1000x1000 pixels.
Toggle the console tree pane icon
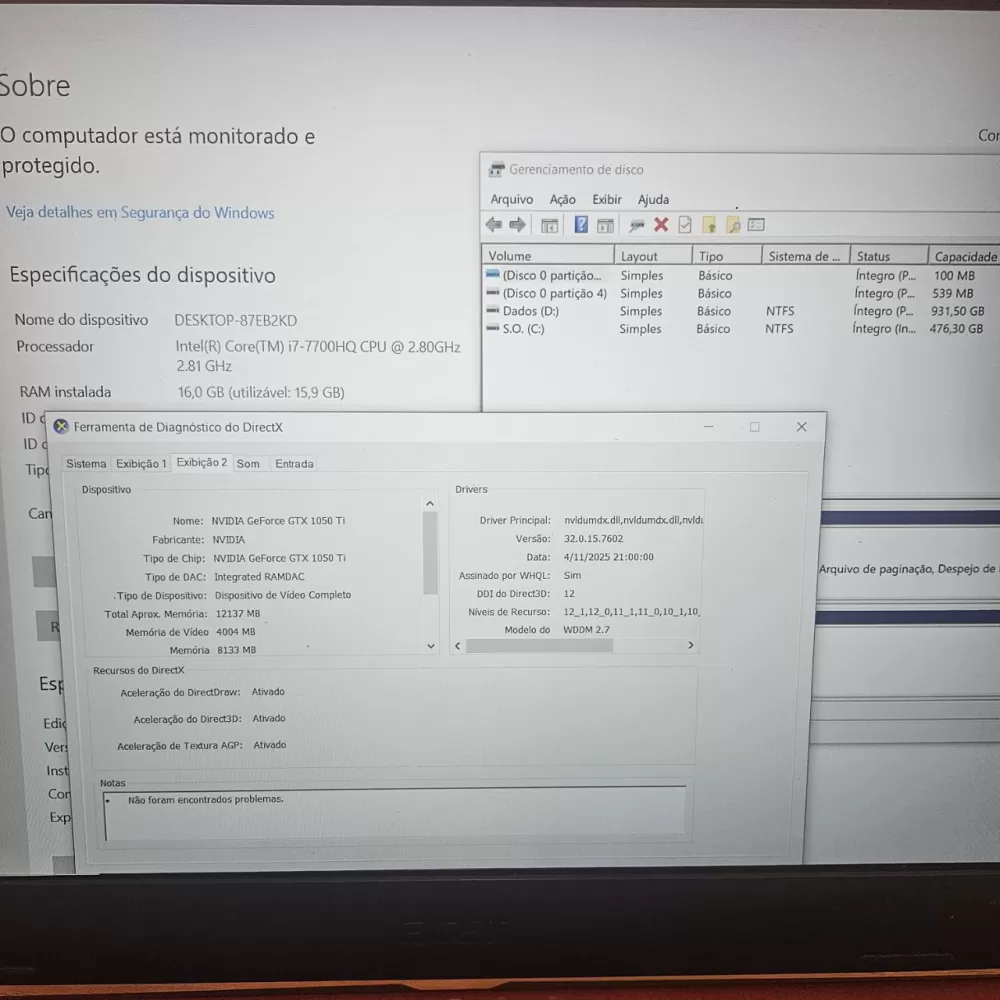click(x=549, y=225)
